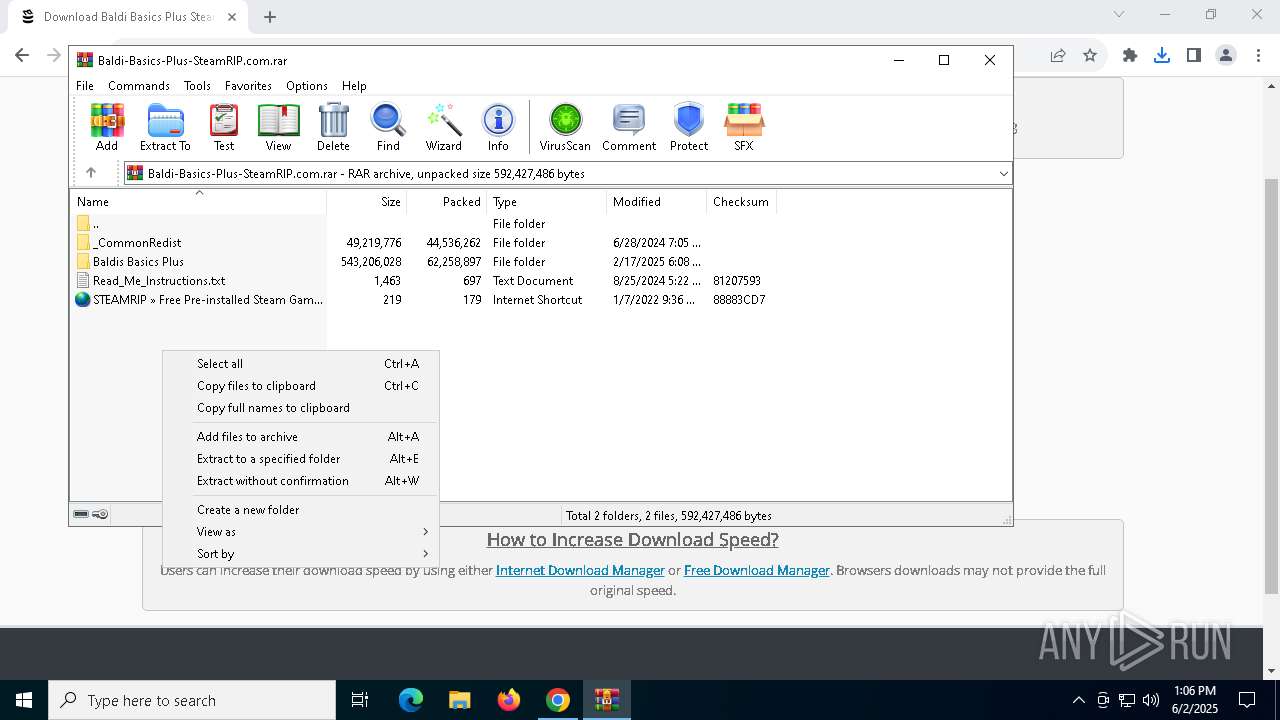Launch Firefox from the taskbar
This screenshot has height=720, width=1280.
point(509,700)
